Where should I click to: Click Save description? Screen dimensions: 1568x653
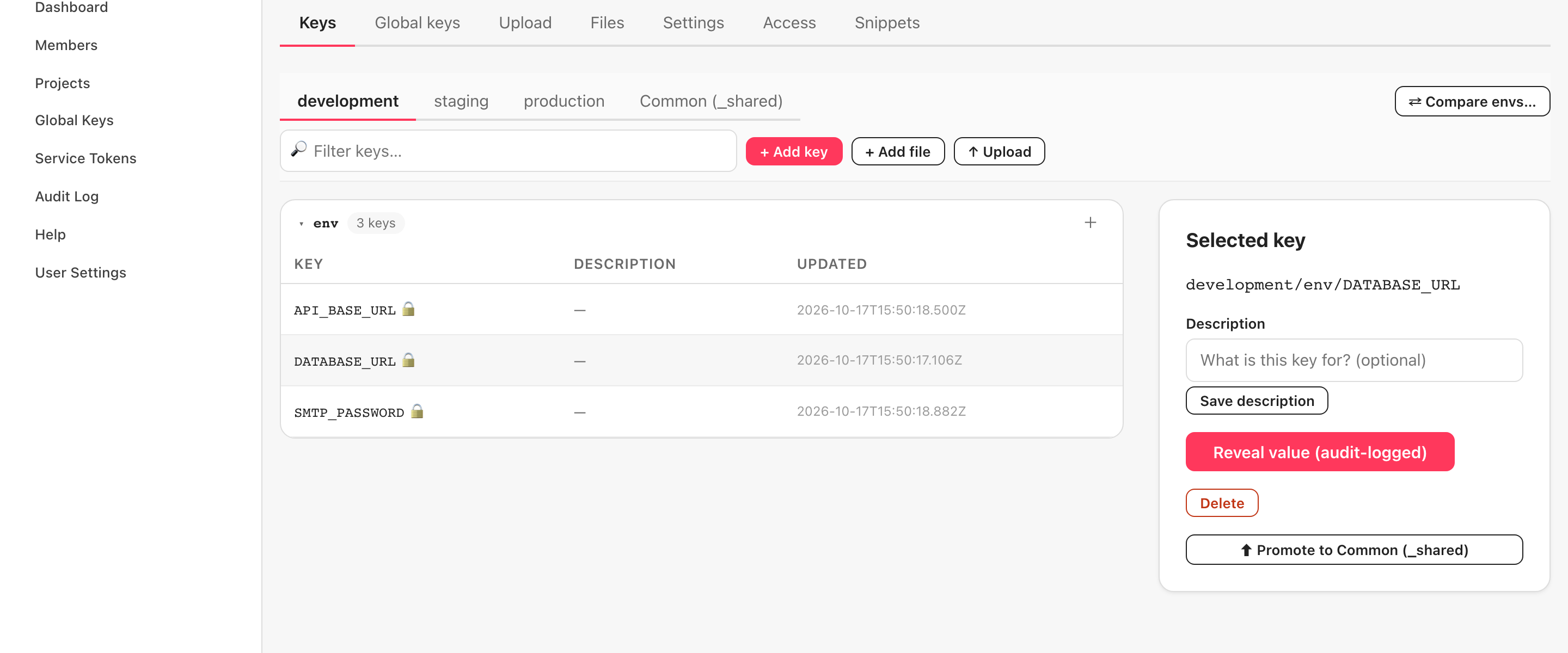[1257, 401]
